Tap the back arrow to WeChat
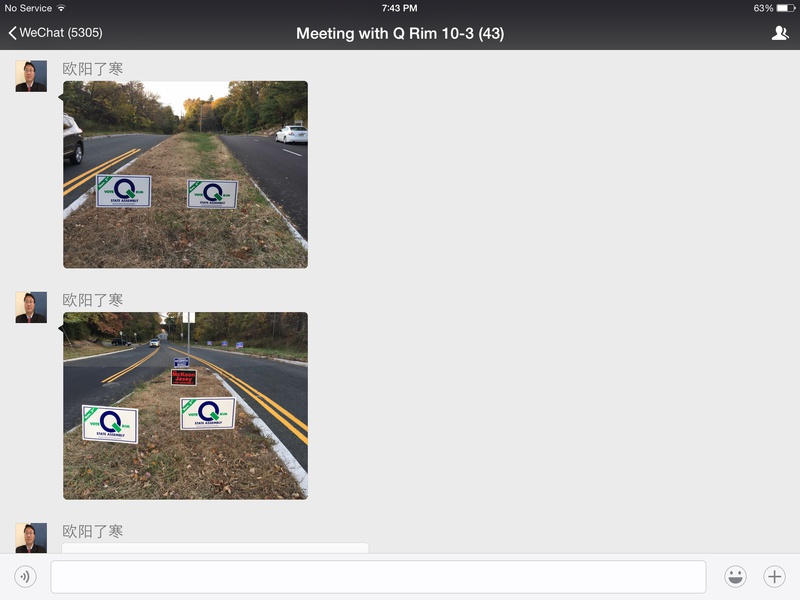Screen dimensions: 800x600 pyautogui.click(x=12, y=33)
